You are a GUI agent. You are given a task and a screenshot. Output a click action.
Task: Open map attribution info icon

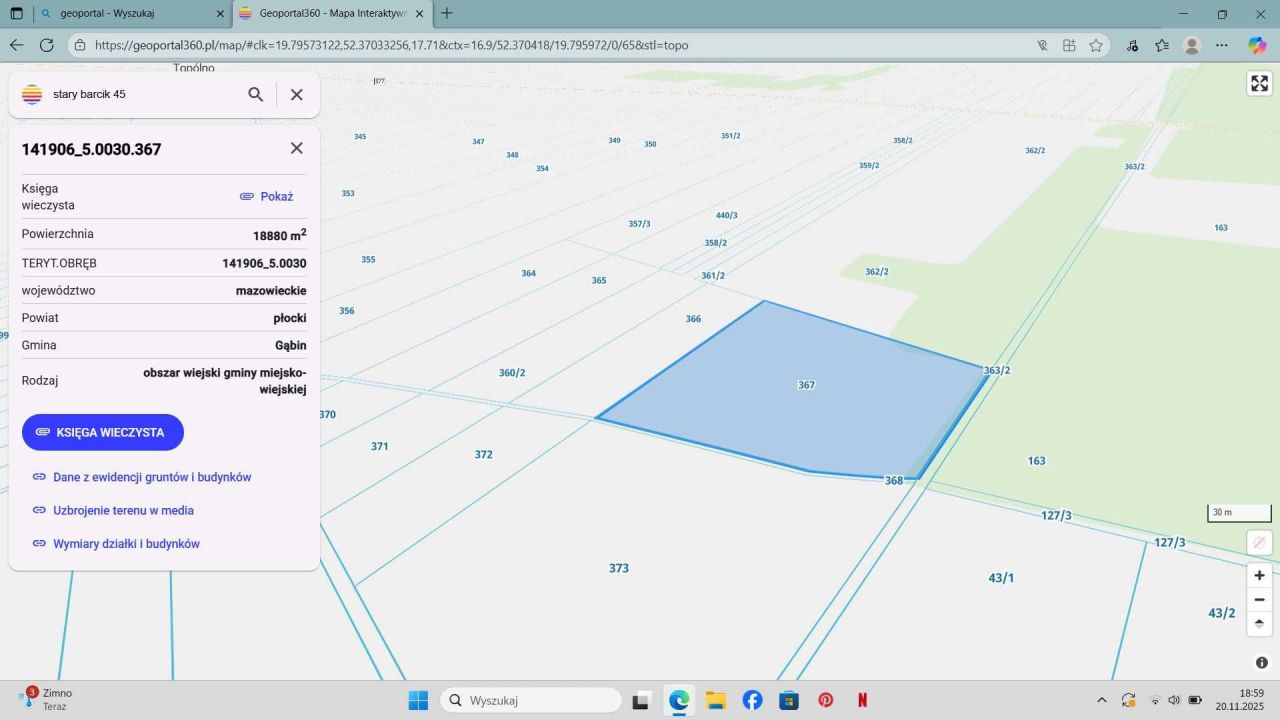click(x=1261, y=663)
